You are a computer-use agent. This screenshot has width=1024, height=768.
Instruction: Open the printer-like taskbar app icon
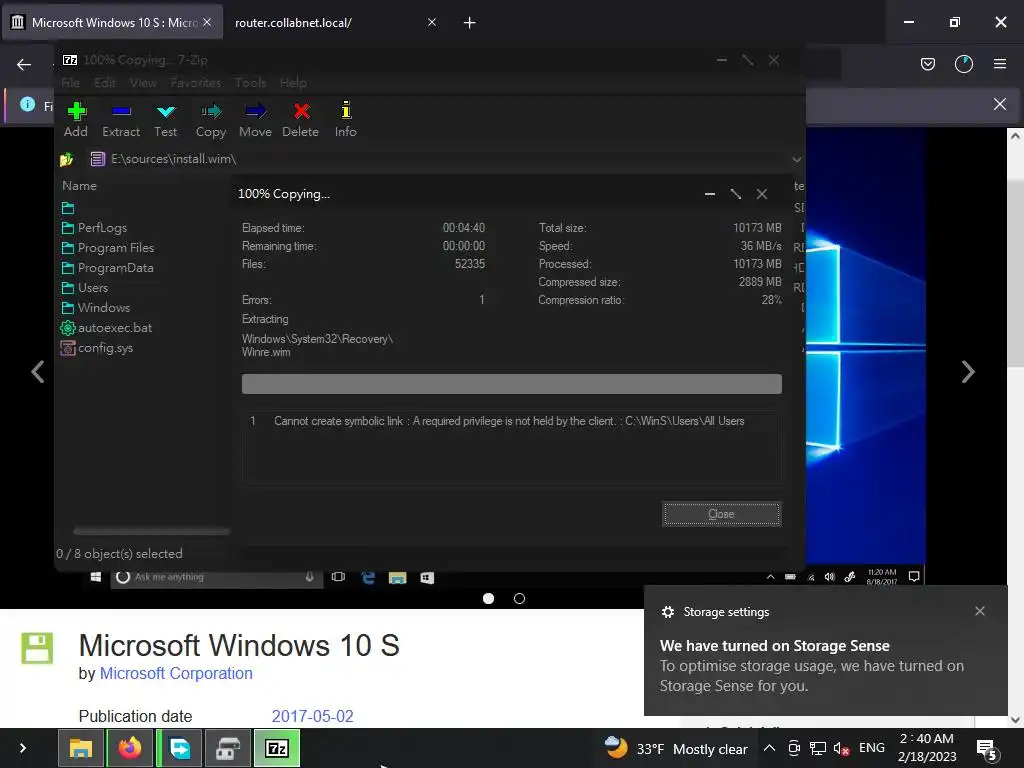click(228, 748)
